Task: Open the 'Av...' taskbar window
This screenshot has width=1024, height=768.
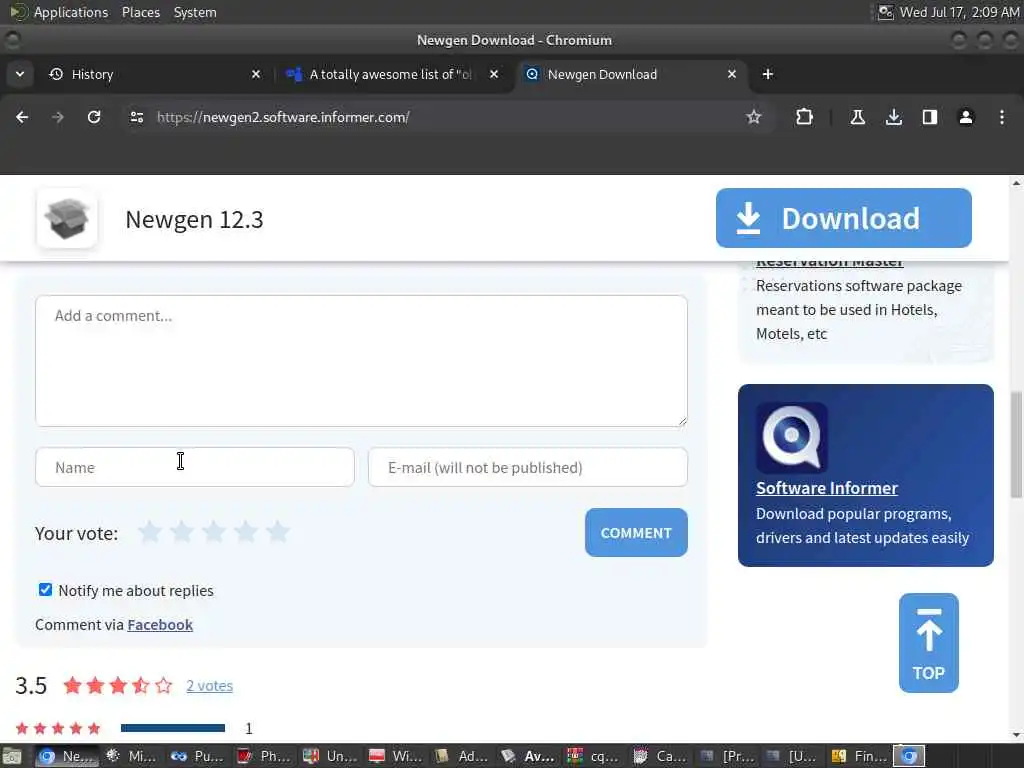Action: tap(528, 756)
